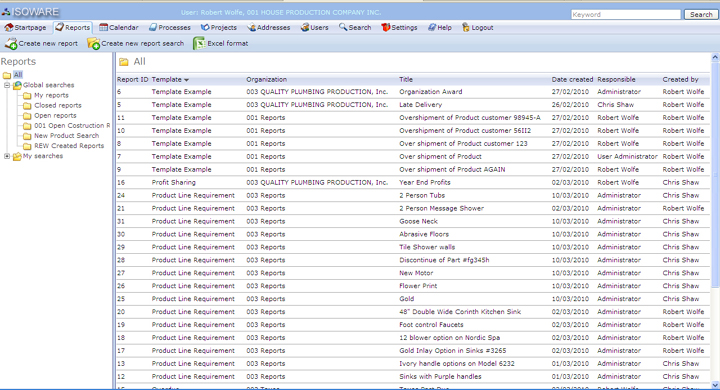Sort by Title column header
720x390 pixels.
406,79
